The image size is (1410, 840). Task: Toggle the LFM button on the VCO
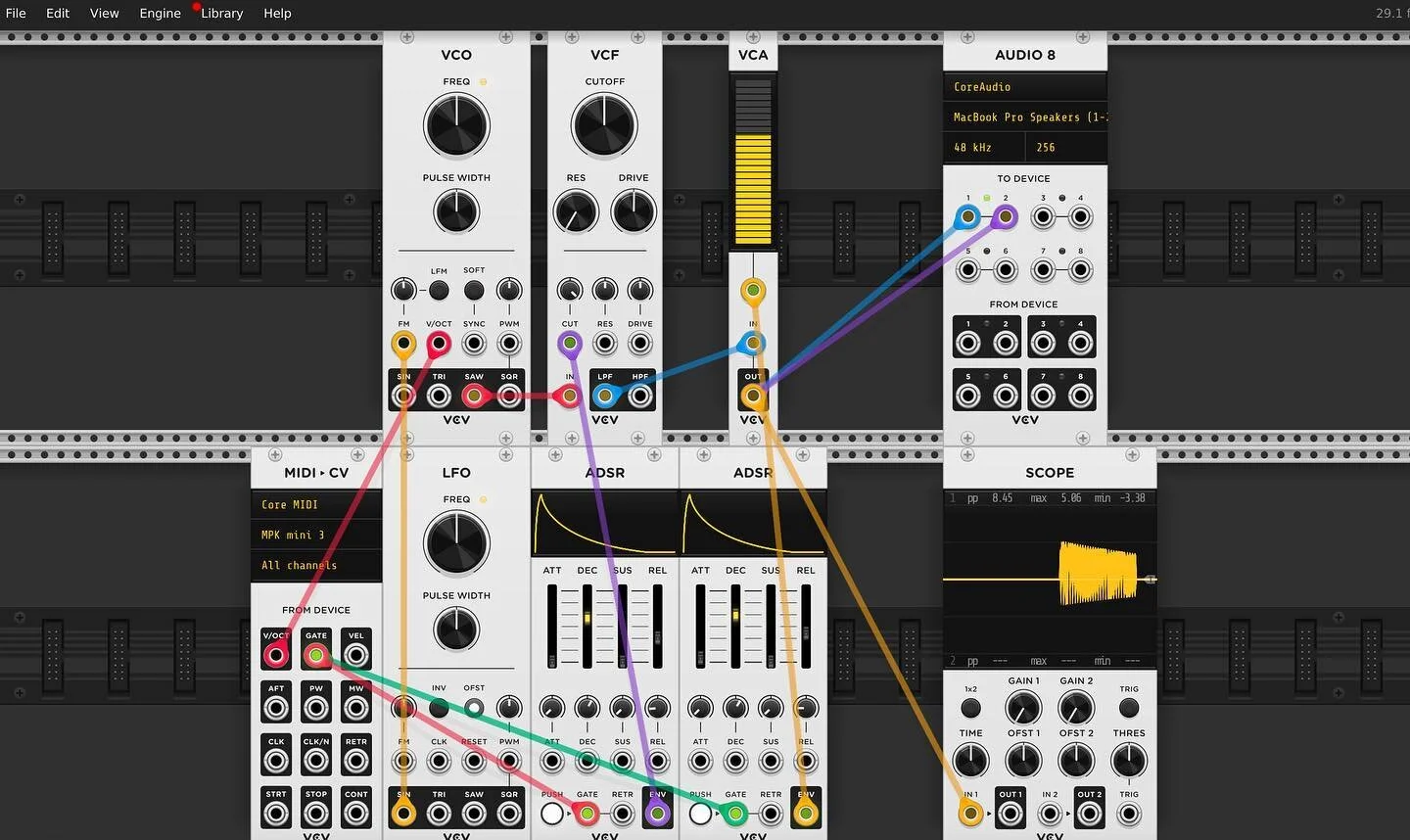click(439, 290)
